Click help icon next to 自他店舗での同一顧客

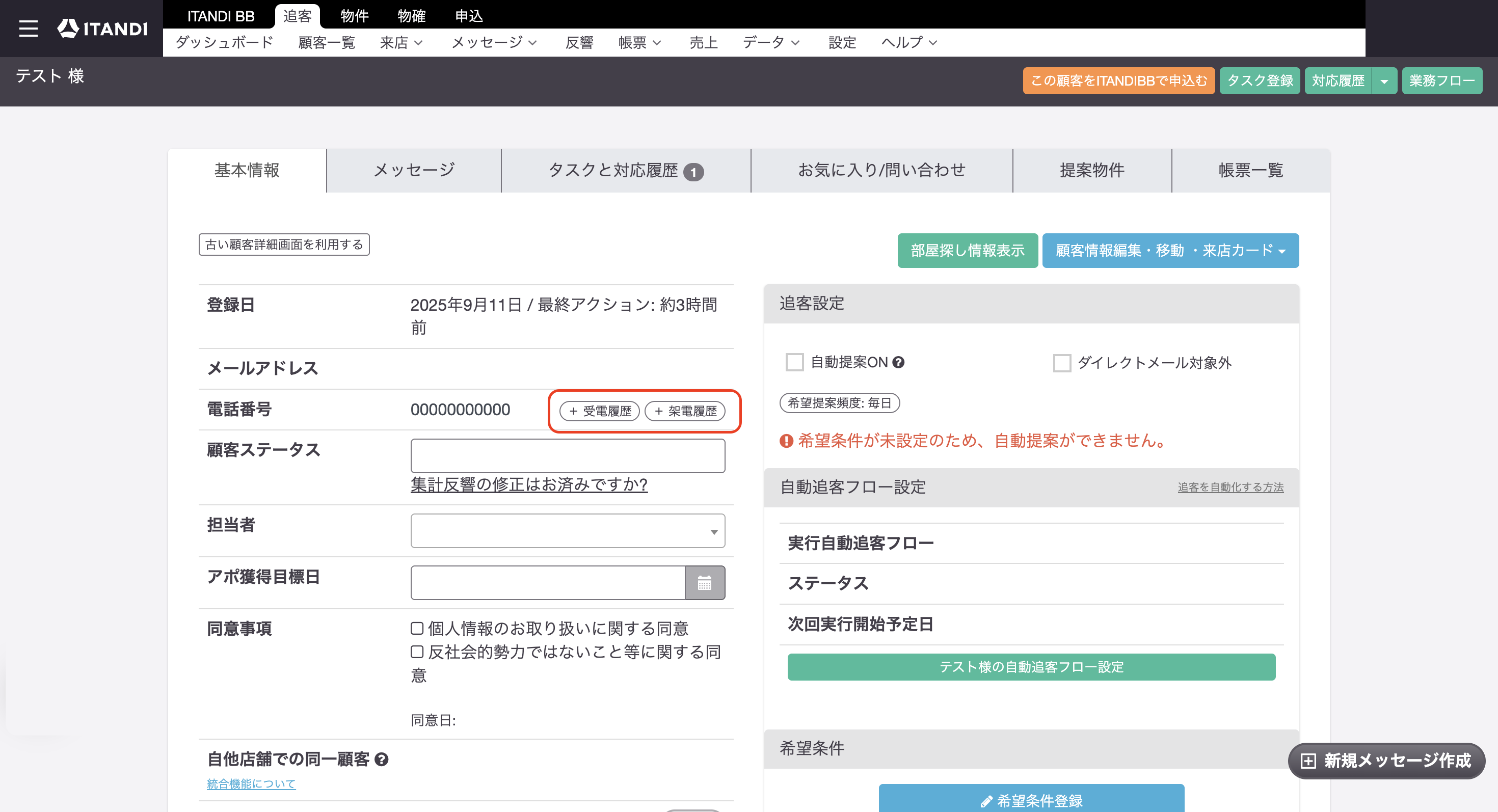pos(382,759)
